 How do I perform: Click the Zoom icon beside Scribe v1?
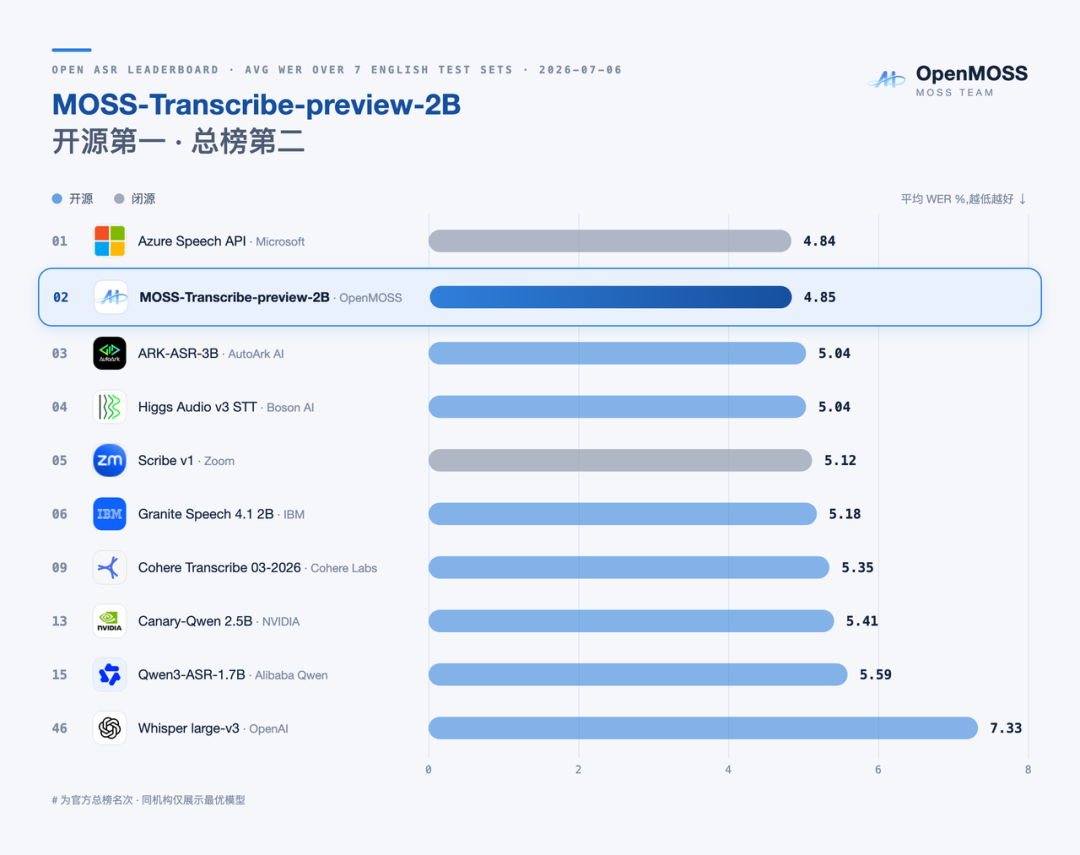point(110,460)
